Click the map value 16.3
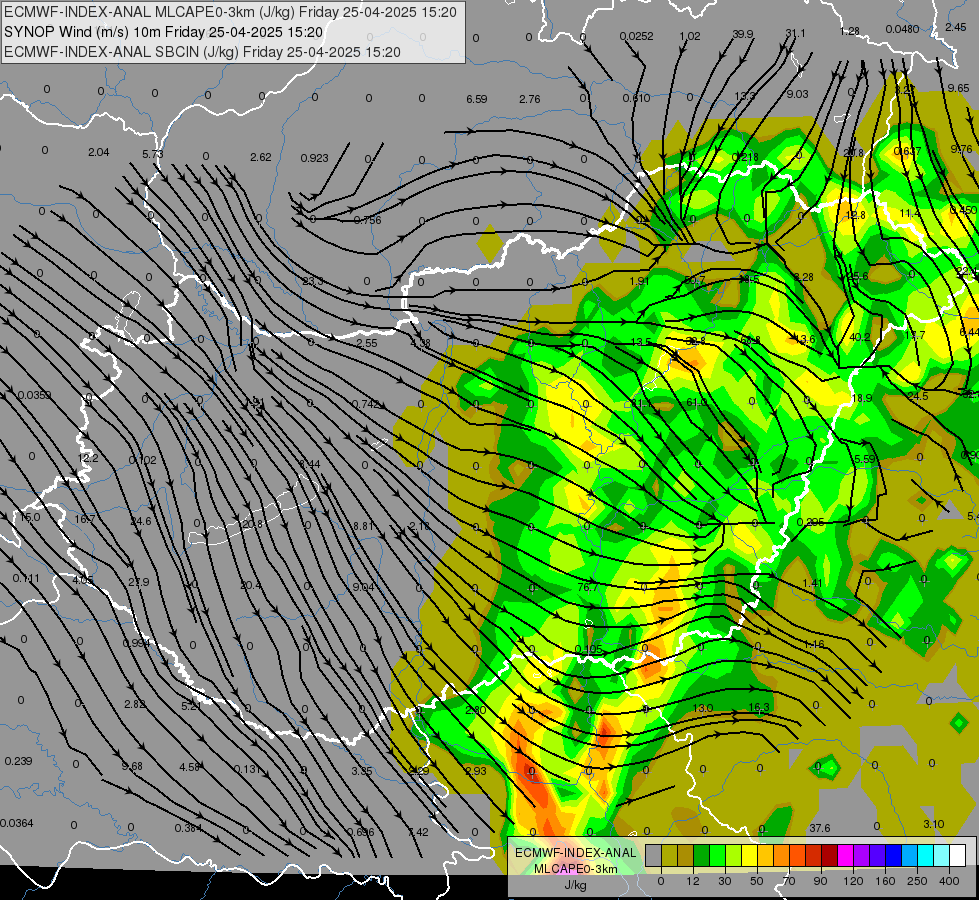979x900 pixels. 759,708
